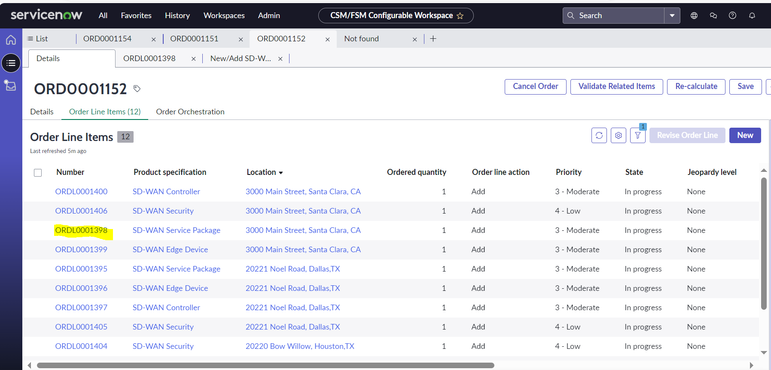Open list settings gear icon

point(619,135)
